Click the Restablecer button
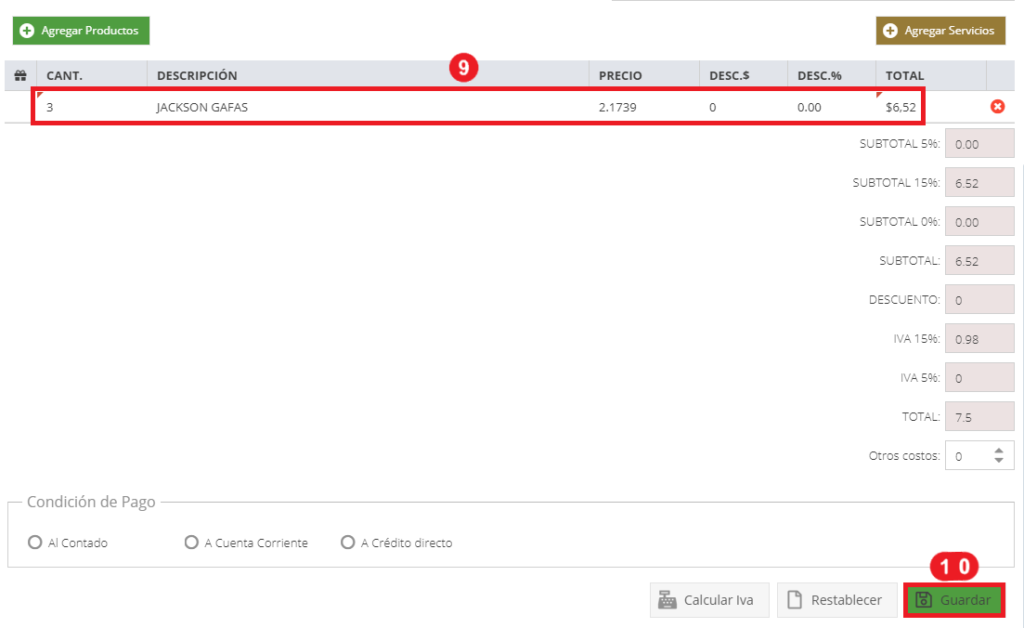The height and width of the screenshot is (628, 1024). click(x=837, y=600)
